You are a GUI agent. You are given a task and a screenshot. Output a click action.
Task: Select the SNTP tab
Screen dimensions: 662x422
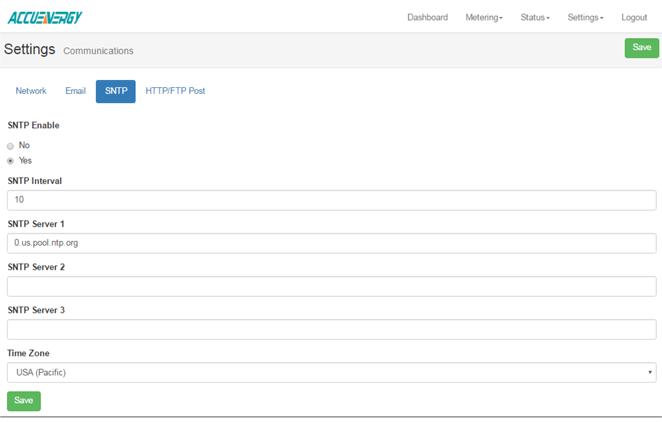coord(115,91)
